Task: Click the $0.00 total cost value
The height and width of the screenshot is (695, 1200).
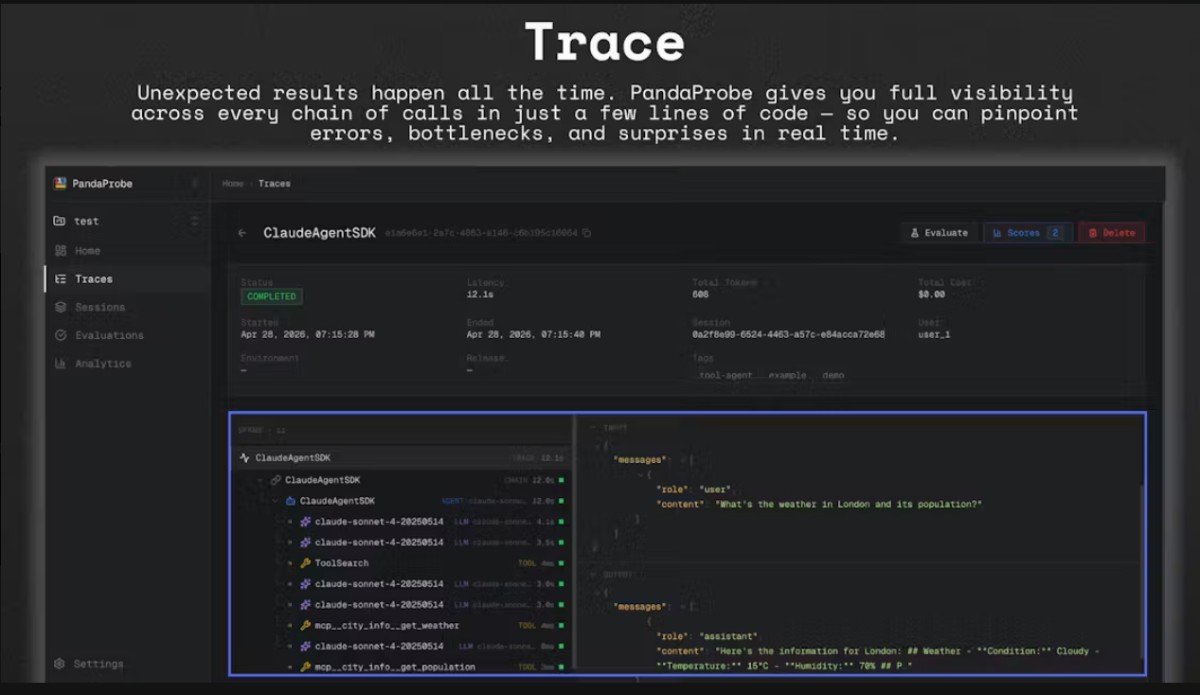Action: (933, 296)
